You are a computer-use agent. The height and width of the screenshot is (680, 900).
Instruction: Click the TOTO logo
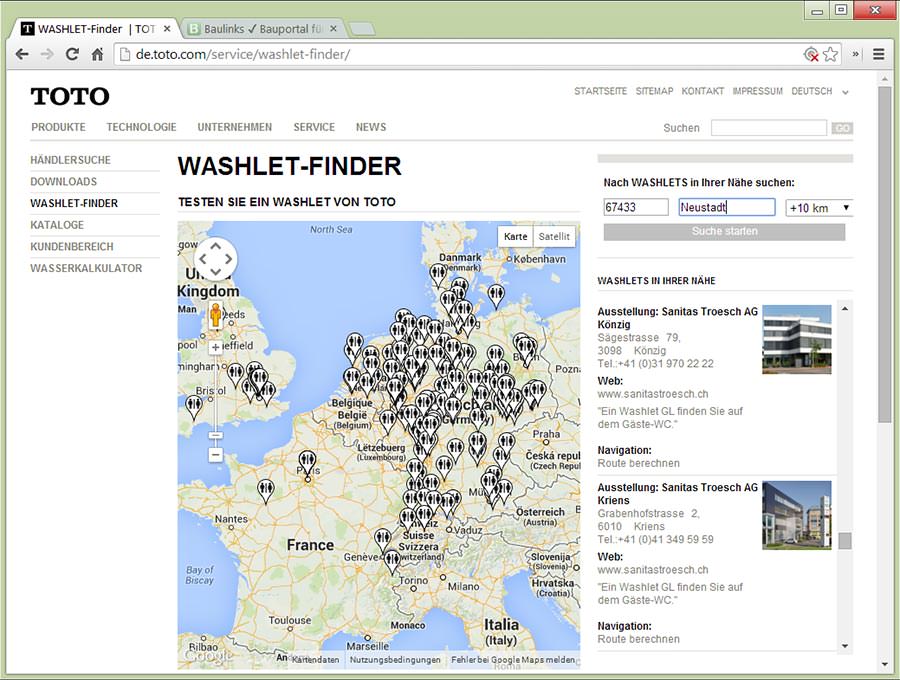click(70, 96)
